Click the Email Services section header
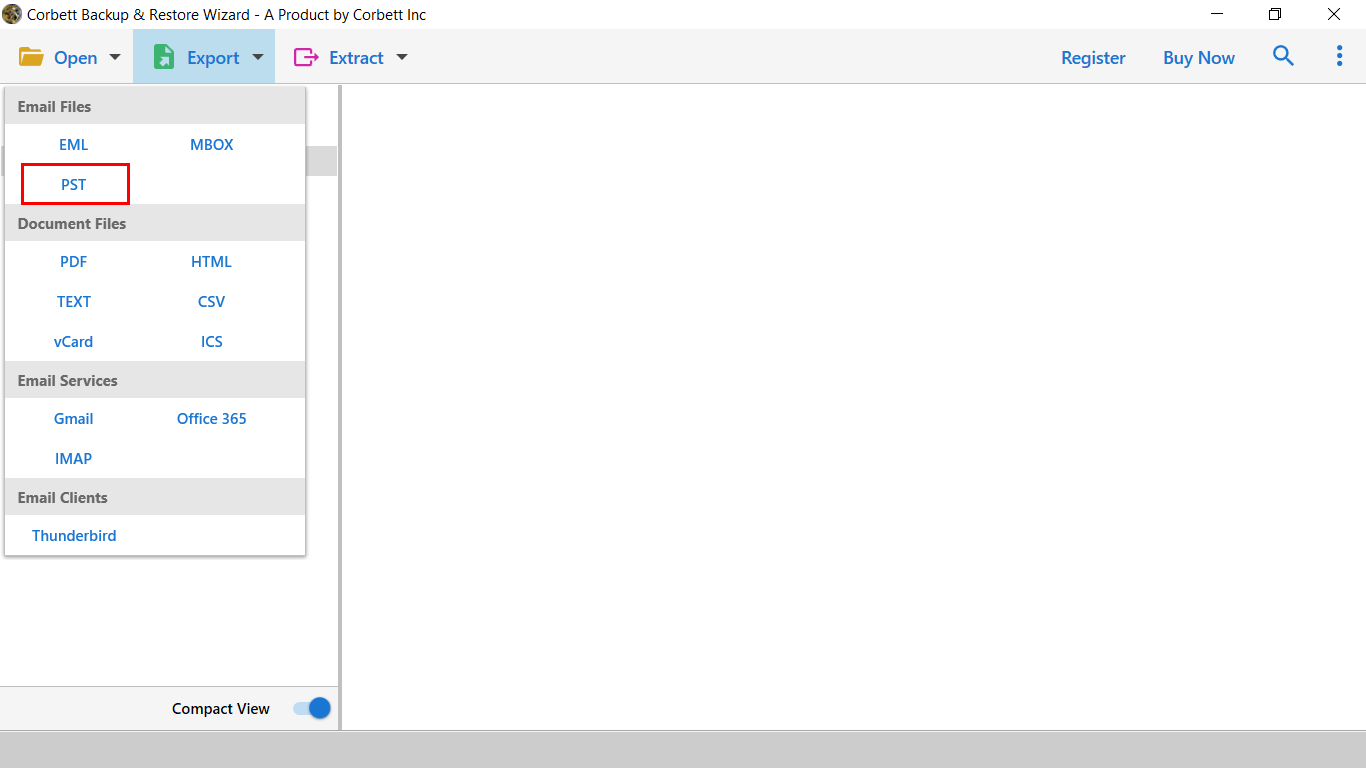The height and width of the screenshot is (768, 1366). pos(155,380)
